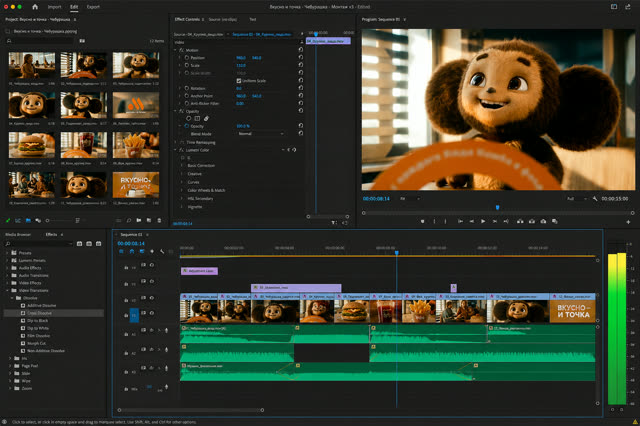Toggle the V1 track lock
Viewport: 640px width, 426px height.
pos(126,315)
